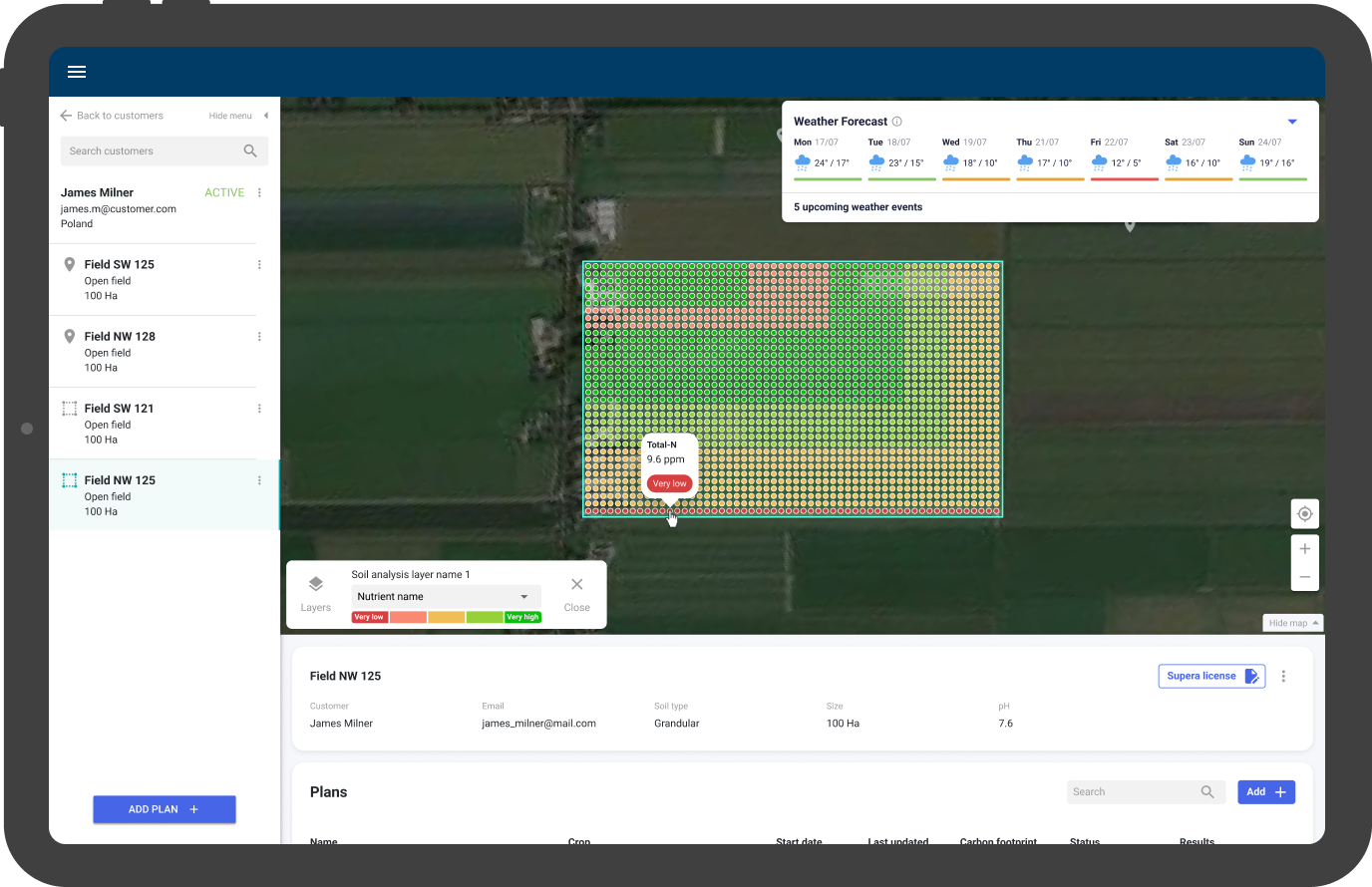This screenshot has height=887, width=1372.
Task: Open the three-dot menu for James Milner
Action: pyautogui.click(x=259, y=192)
